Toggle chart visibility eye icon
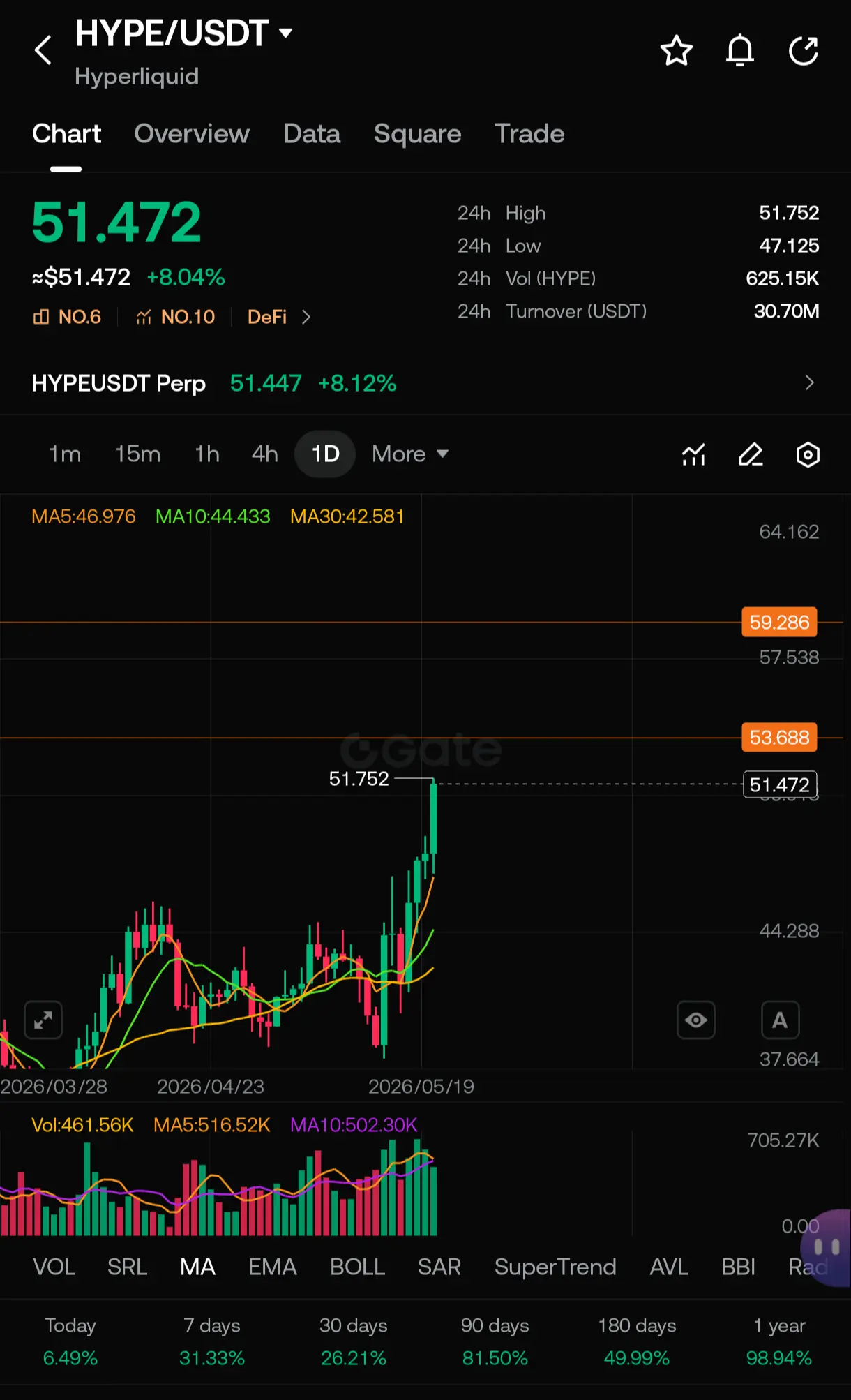 click(x=696, y=1020)
